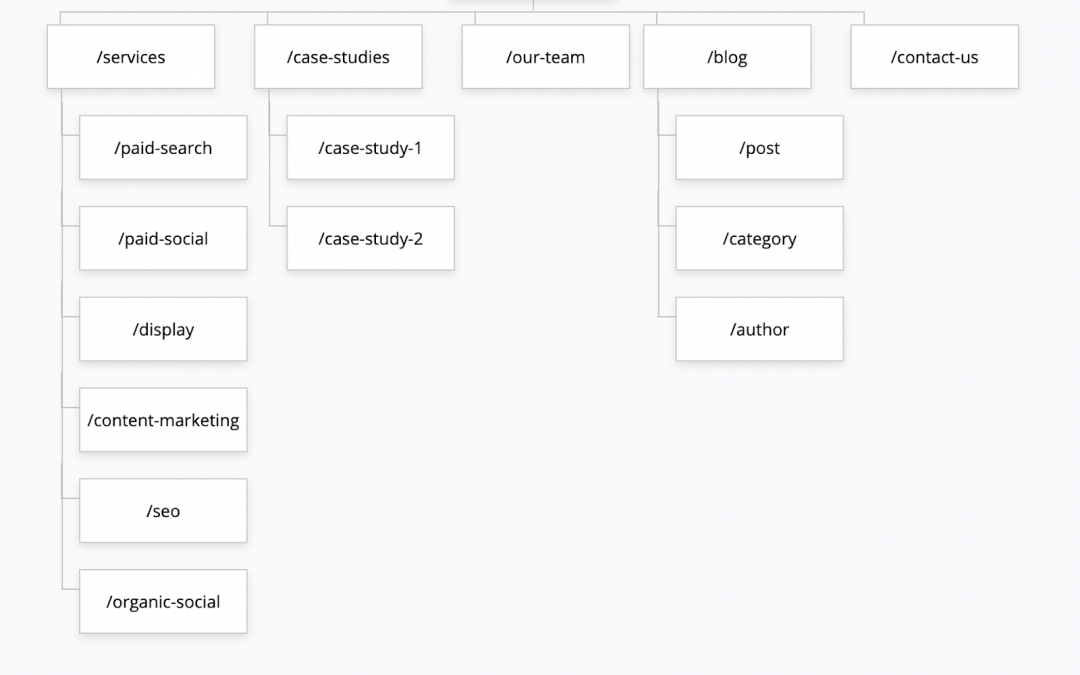Select the /post blog child node
Image resolution: width=1080 pixels, height=675 pixels.
tap(759, 148)
